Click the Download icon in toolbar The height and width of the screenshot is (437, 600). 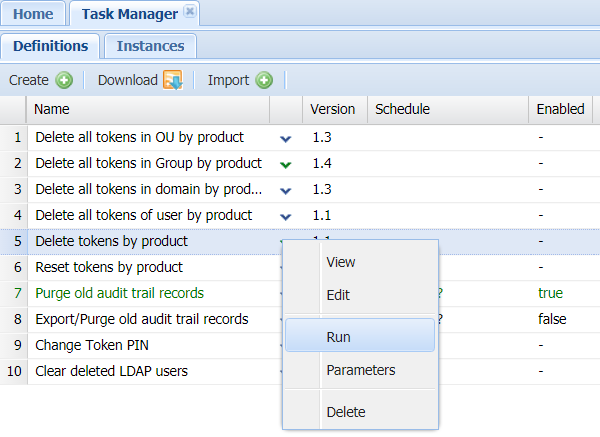pos(172,80)
